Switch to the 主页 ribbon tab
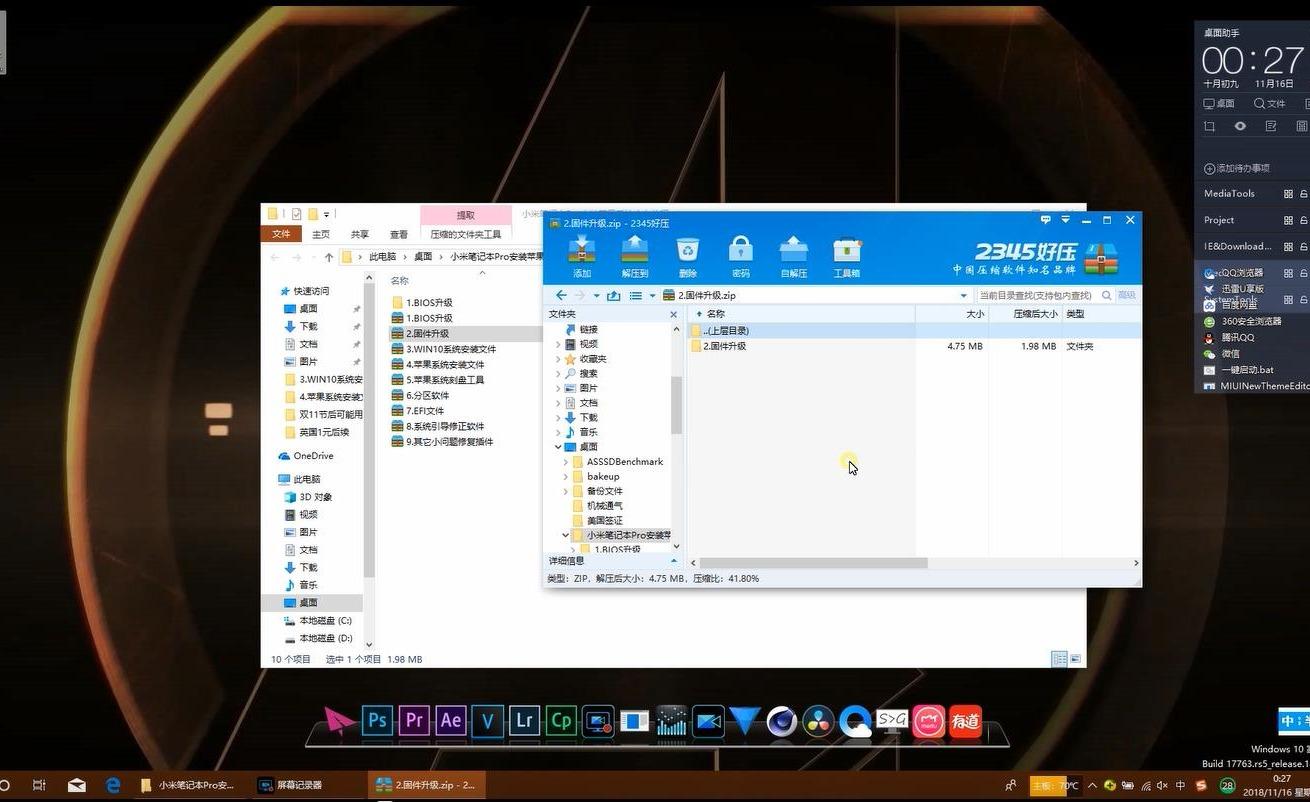 click(321, 234)
